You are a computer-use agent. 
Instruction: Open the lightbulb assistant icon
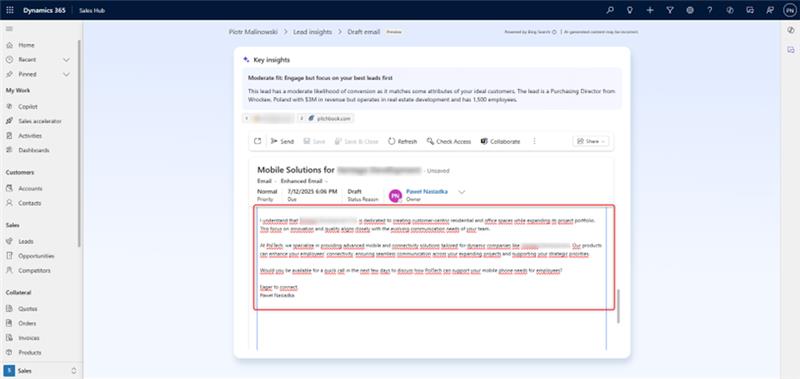[630, 10]
